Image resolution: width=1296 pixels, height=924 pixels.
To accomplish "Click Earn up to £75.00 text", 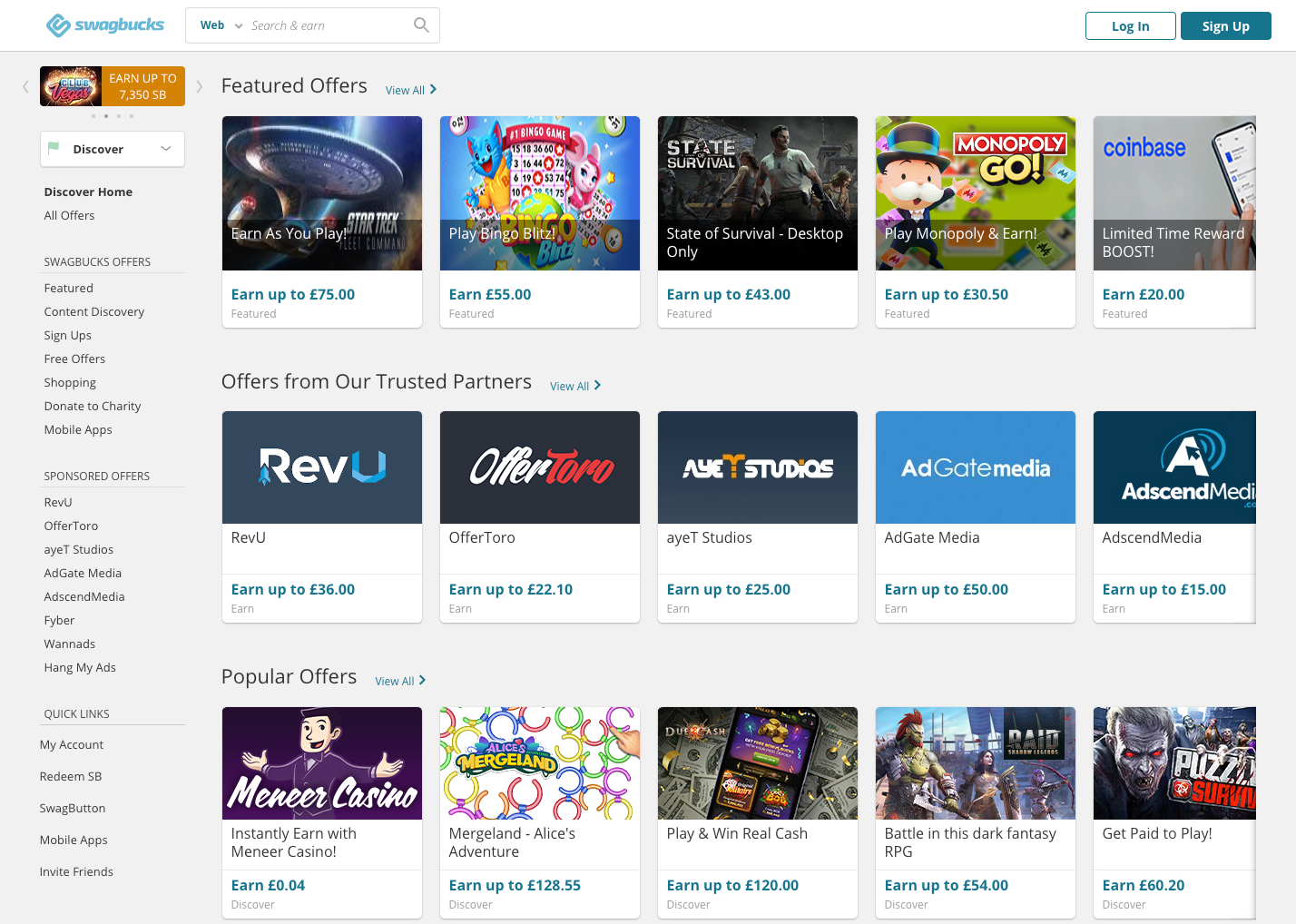I will click(x=293, y=294).
